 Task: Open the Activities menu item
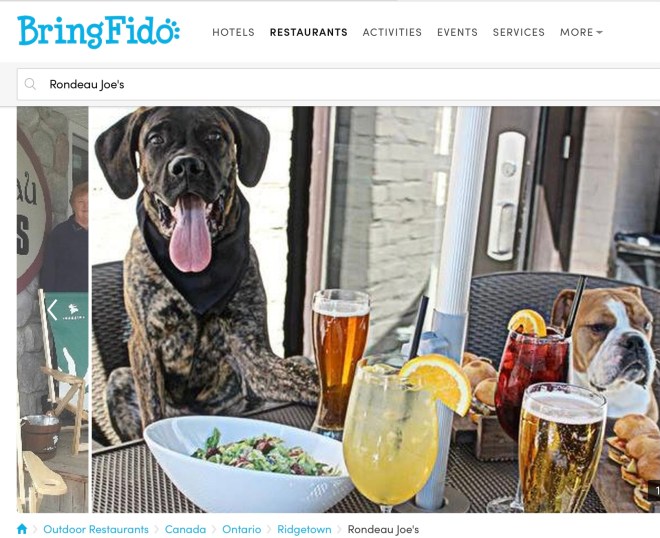point(392,32)
